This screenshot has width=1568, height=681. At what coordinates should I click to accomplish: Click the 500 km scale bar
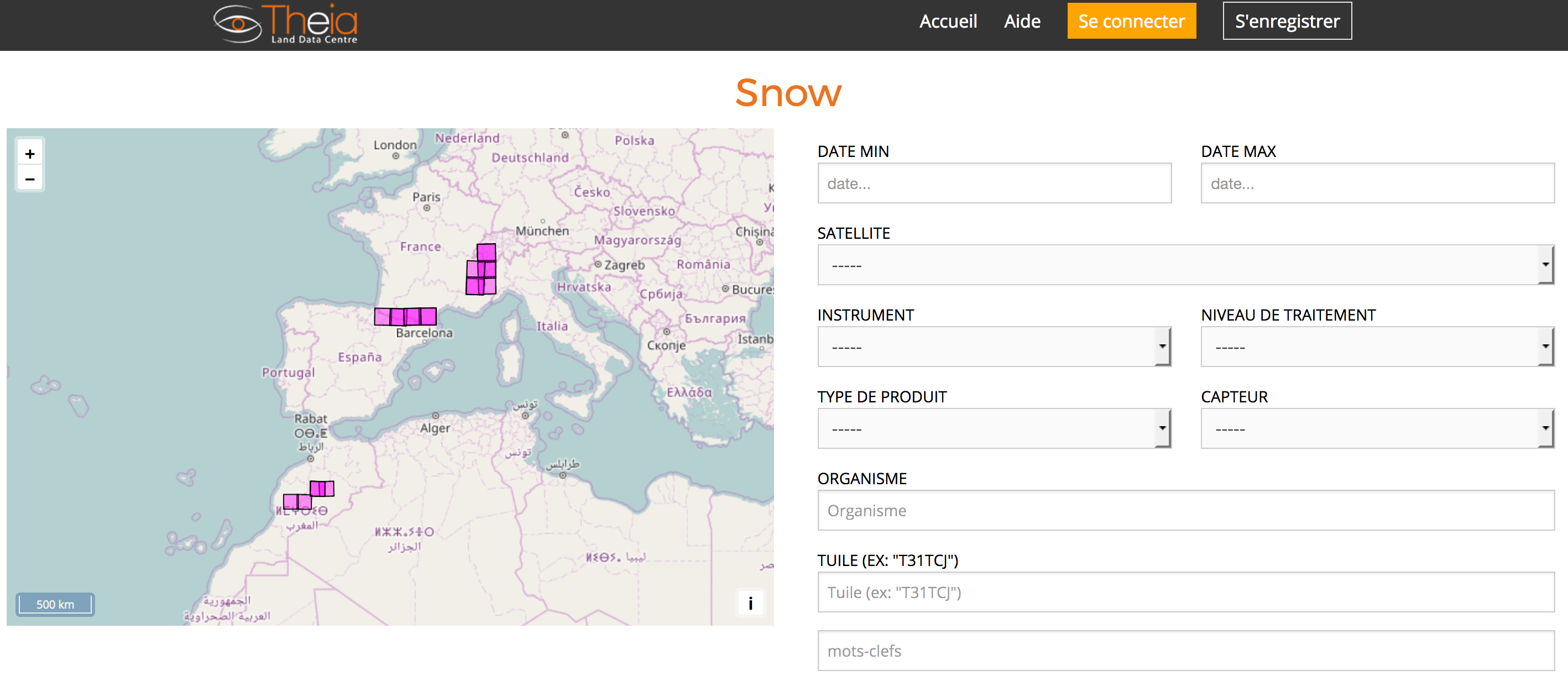[55, 604]
